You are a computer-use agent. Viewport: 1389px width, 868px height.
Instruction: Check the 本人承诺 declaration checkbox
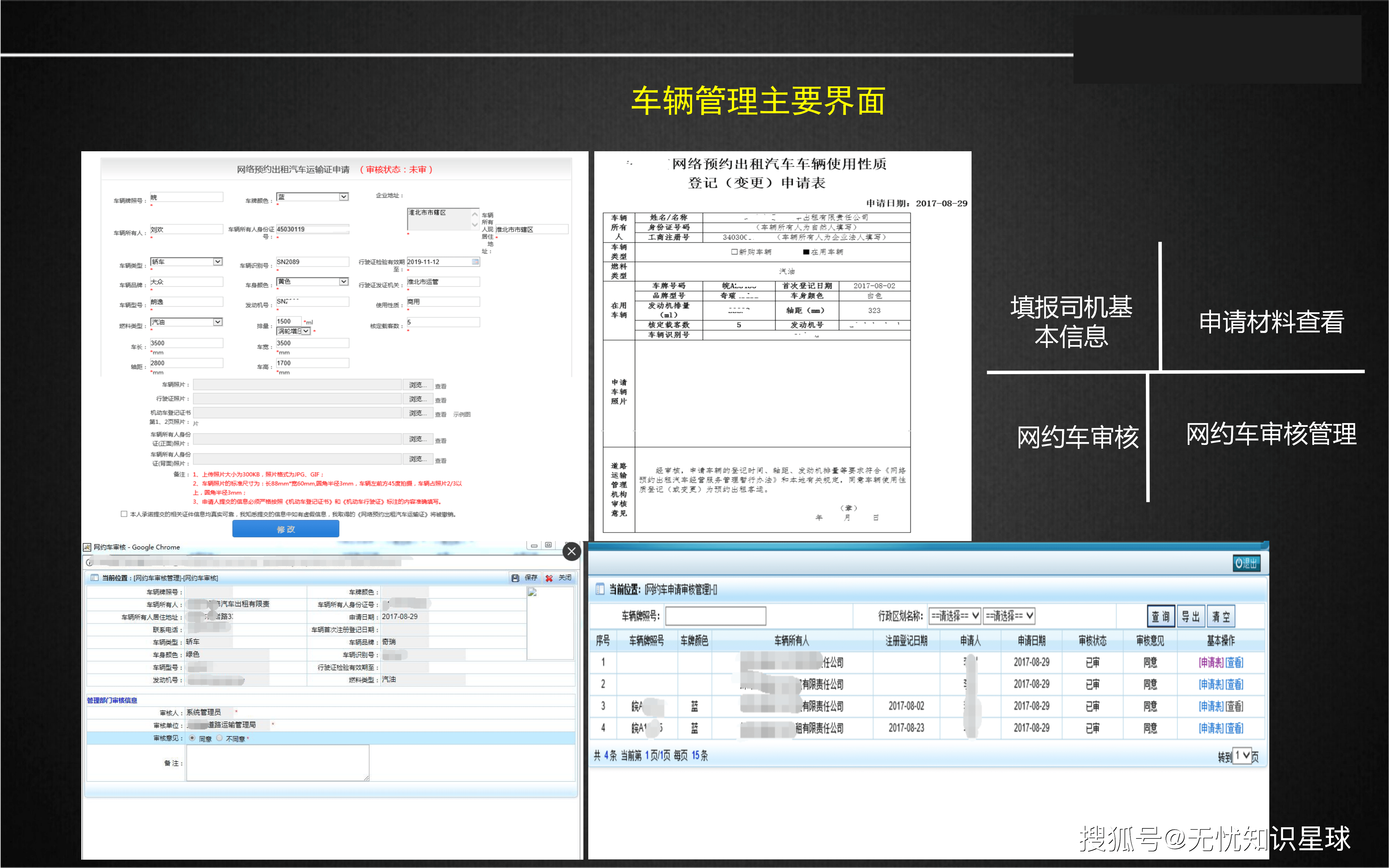(123, 514)
